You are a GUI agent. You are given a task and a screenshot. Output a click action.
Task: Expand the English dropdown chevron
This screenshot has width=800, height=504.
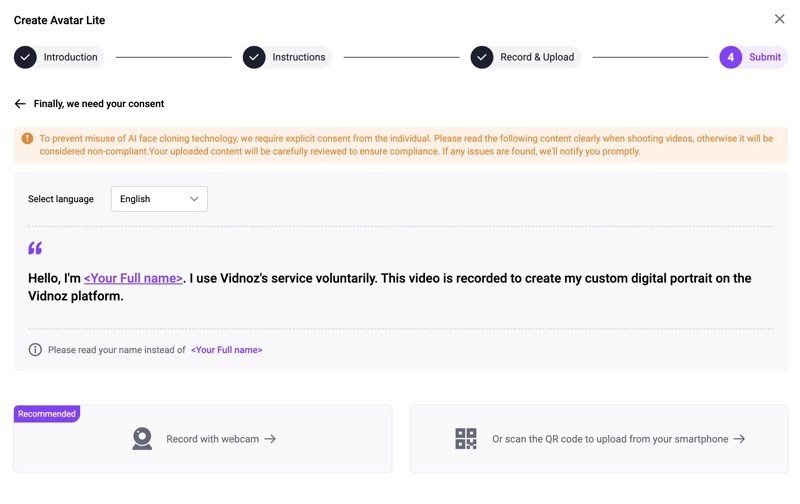coord(194,199)
